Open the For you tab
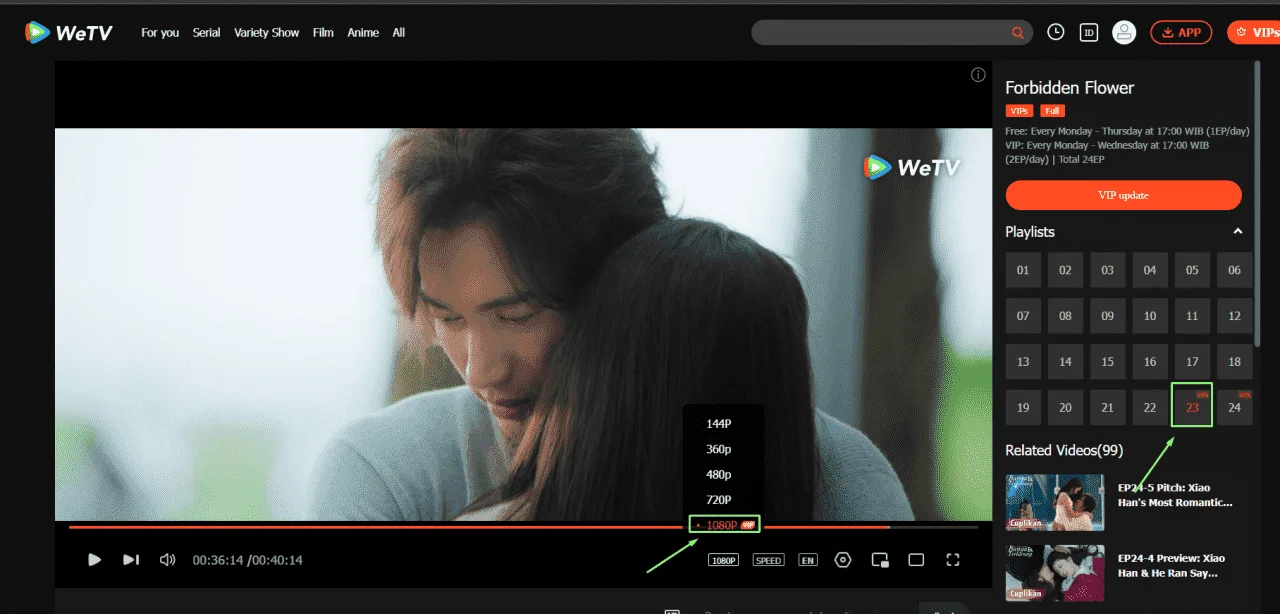The height and width of the screenshot is (614, 1280). click(x=160, y=33)
